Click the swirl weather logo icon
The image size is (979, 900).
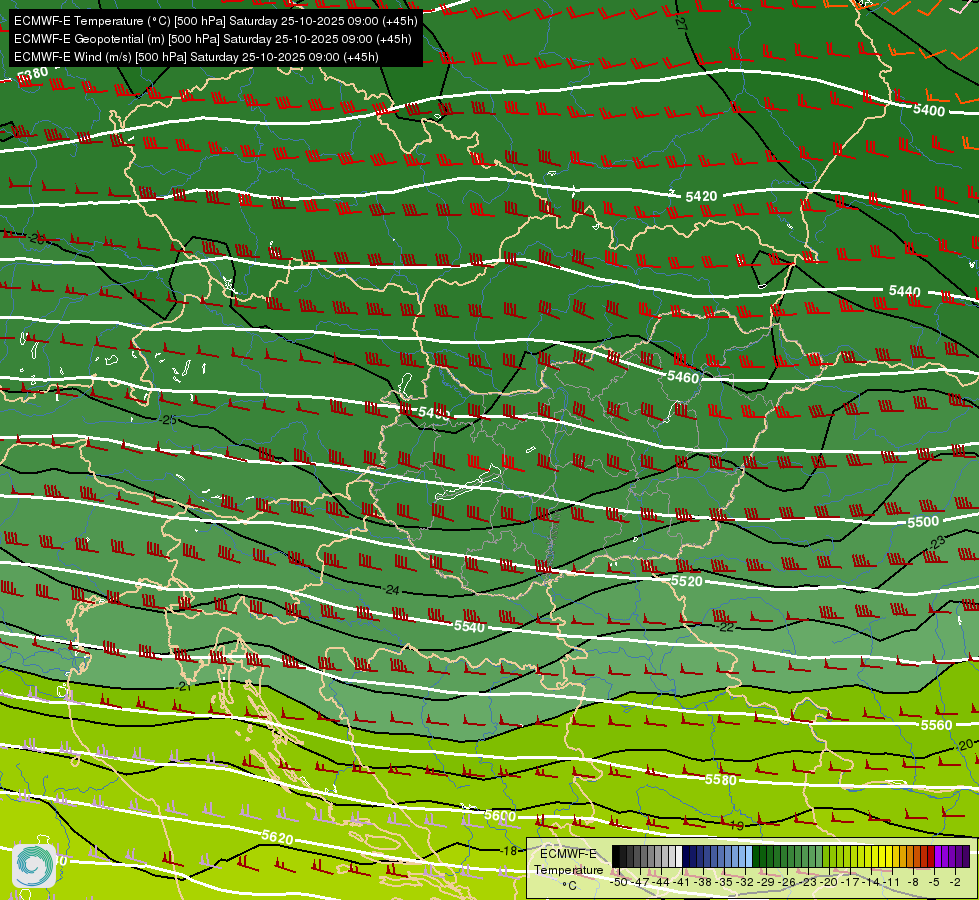[x=34, y=865]
